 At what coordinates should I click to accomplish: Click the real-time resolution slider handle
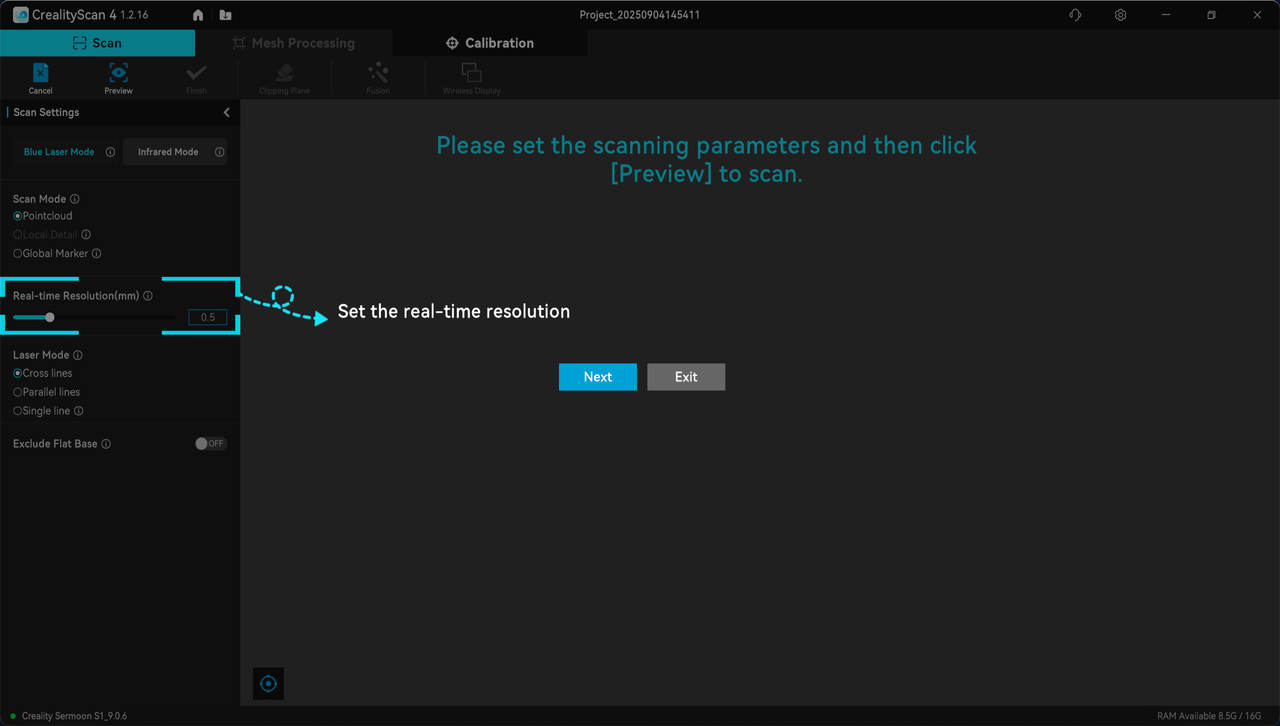[50, 317]
